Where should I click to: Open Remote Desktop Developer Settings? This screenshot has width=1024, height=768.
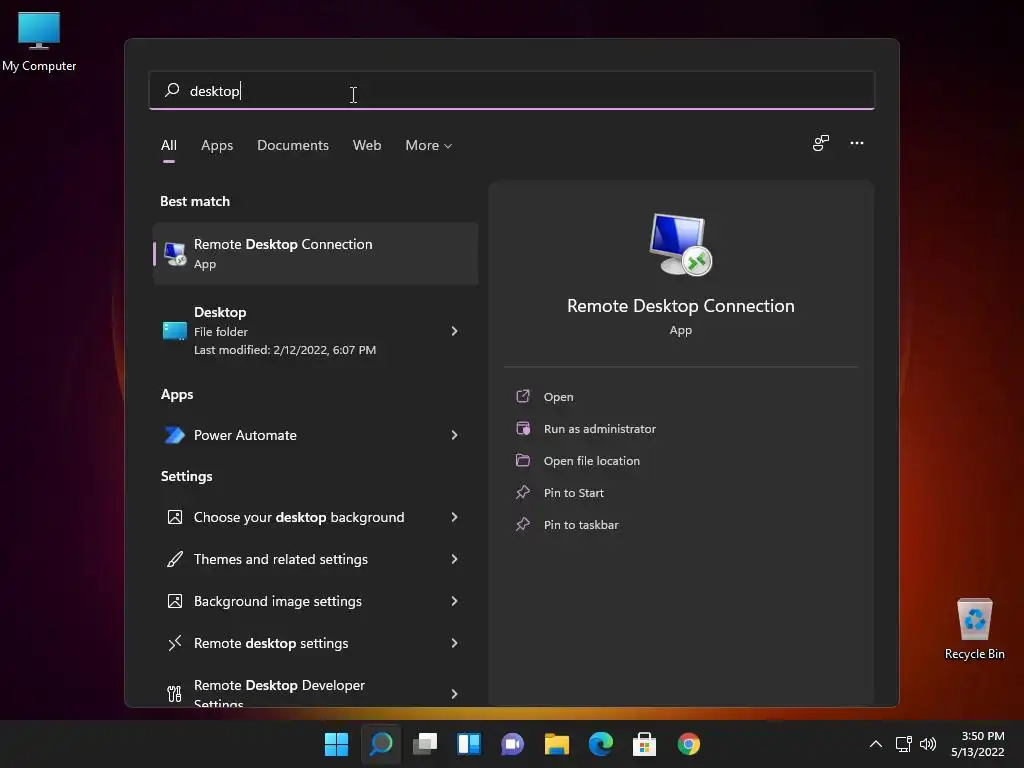point(315,688)
